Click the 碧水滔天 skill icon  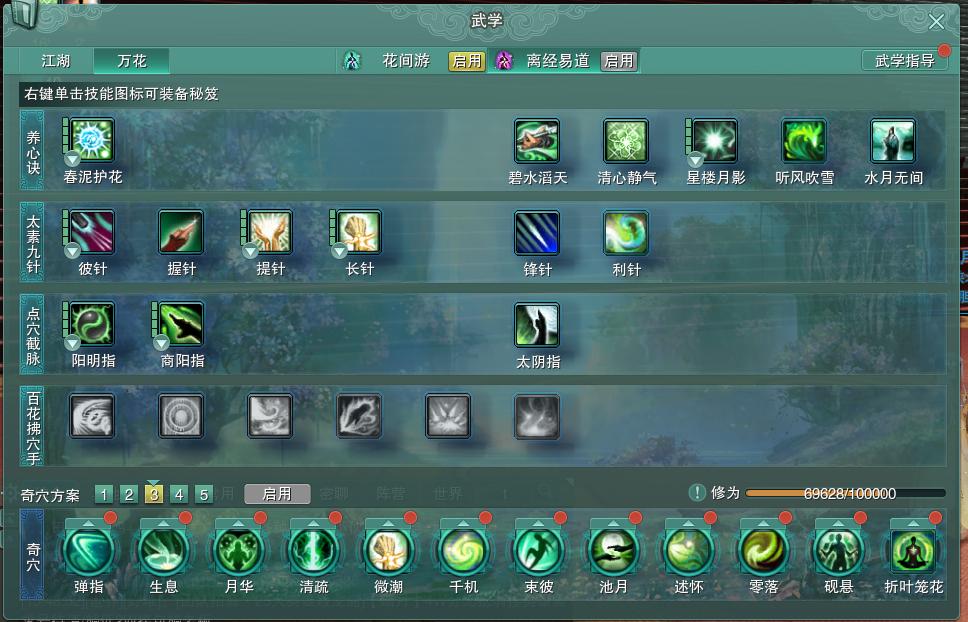[537, 141]
